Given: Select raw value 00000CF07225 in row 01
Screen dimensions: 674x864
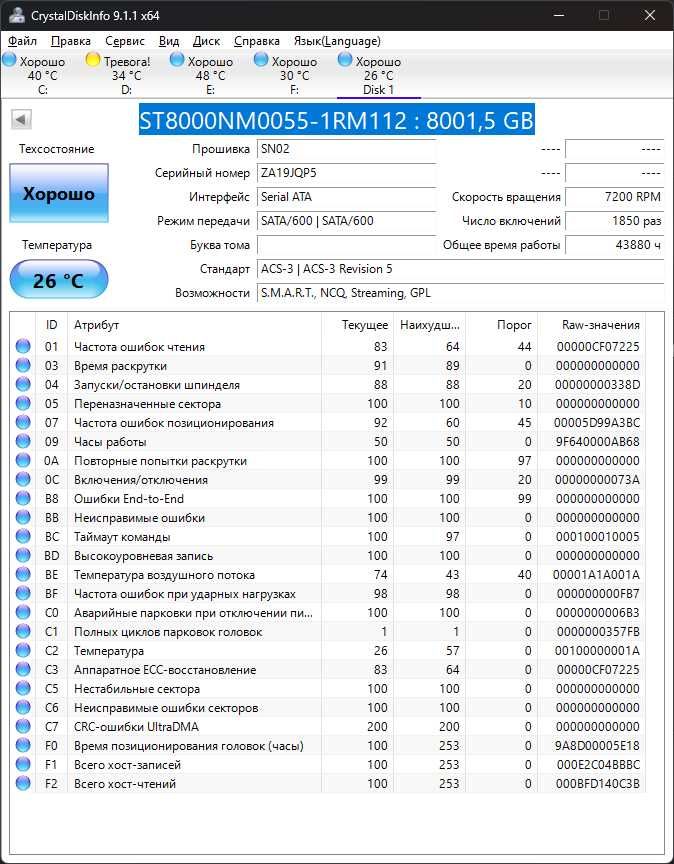Looking at the screenshot, I should 598,347.
